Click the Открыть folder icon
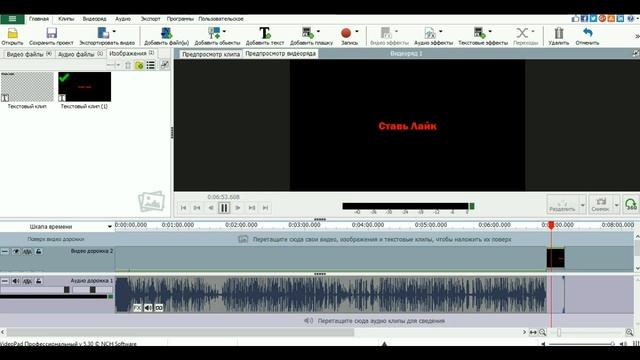Image resolution: width=640 pixels, height=360 pixels. [x=13, y=33]
